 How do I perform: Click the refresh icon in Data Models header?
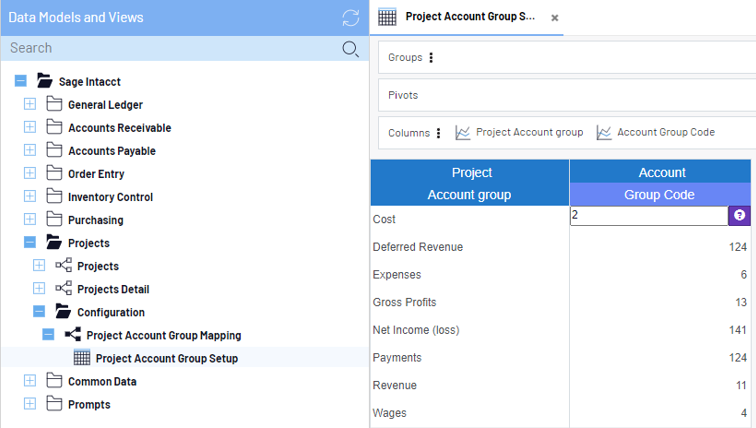[x=350, y=18]
